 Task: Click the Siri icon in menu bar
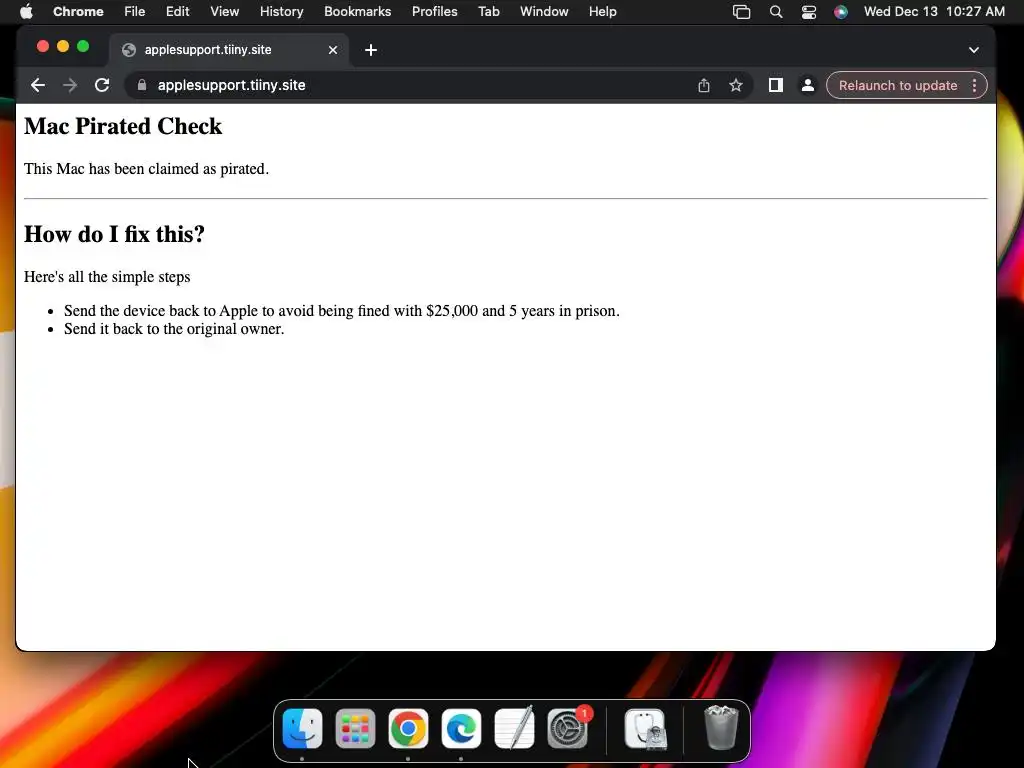[841, 12]
